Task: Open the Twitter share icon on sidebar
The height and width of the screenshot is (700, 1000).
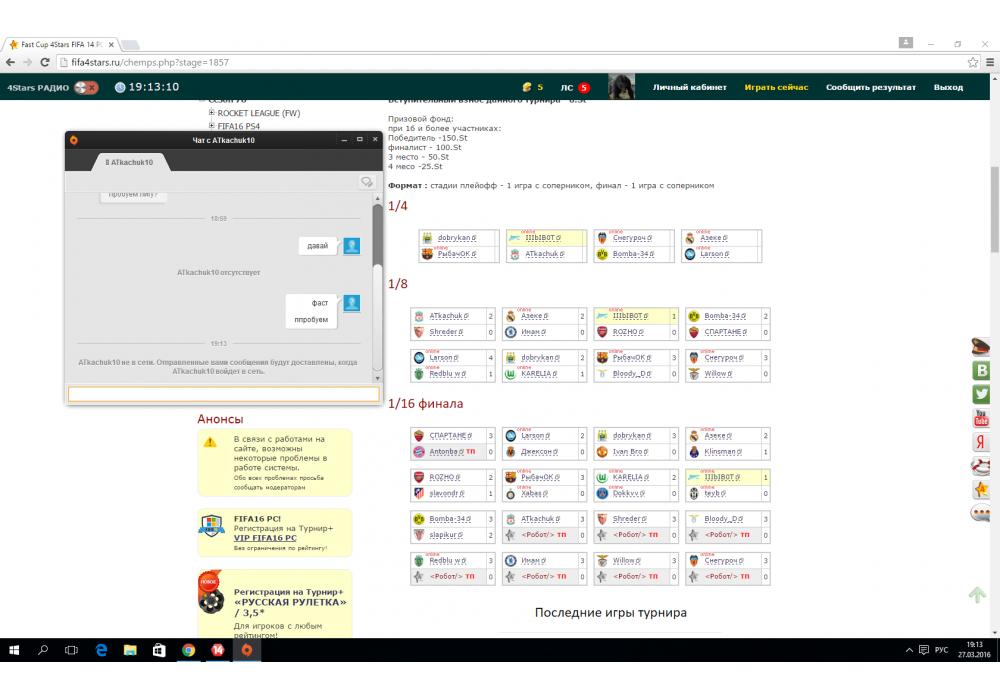Action: (981, 394)
